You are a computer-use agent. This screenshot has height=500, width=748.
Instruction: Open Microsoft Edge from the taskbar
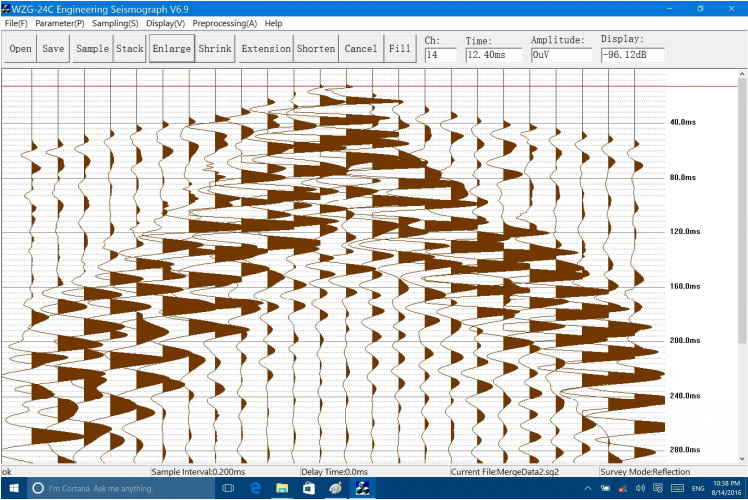[256, 488]
